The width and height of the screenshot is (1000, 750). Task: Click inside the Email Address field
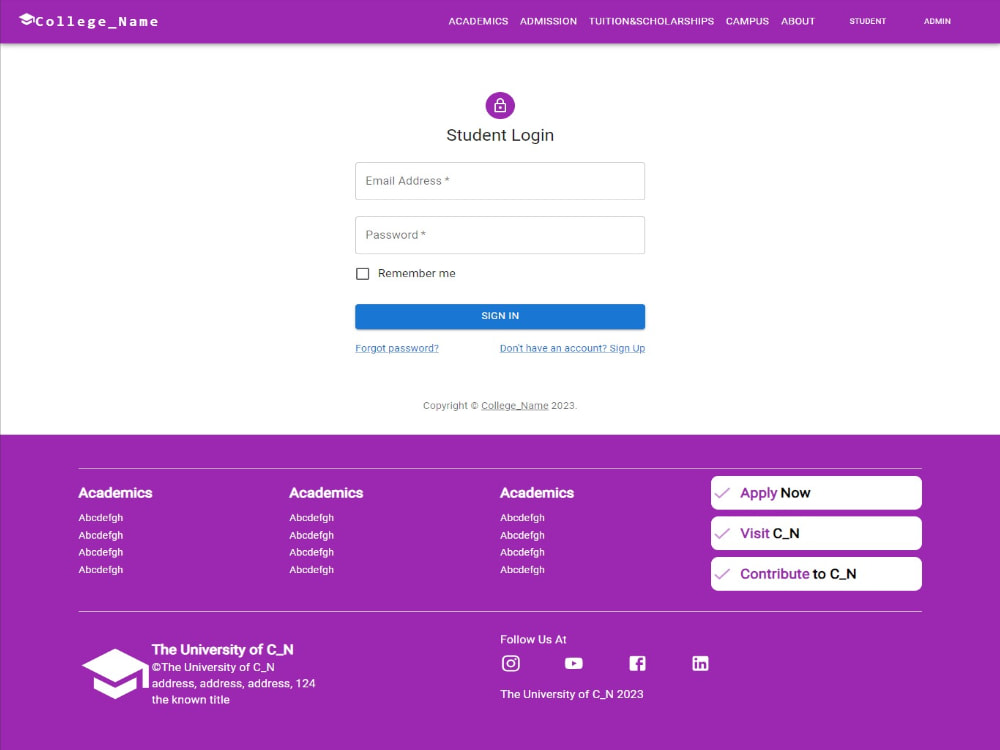tap(500, 181)
